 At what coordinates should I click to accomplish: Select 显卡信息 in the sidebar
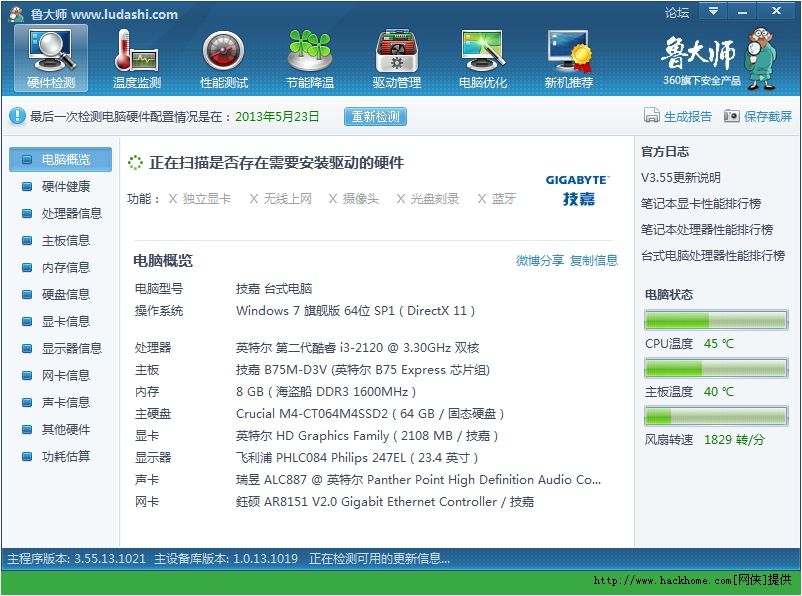coord(60,322)
